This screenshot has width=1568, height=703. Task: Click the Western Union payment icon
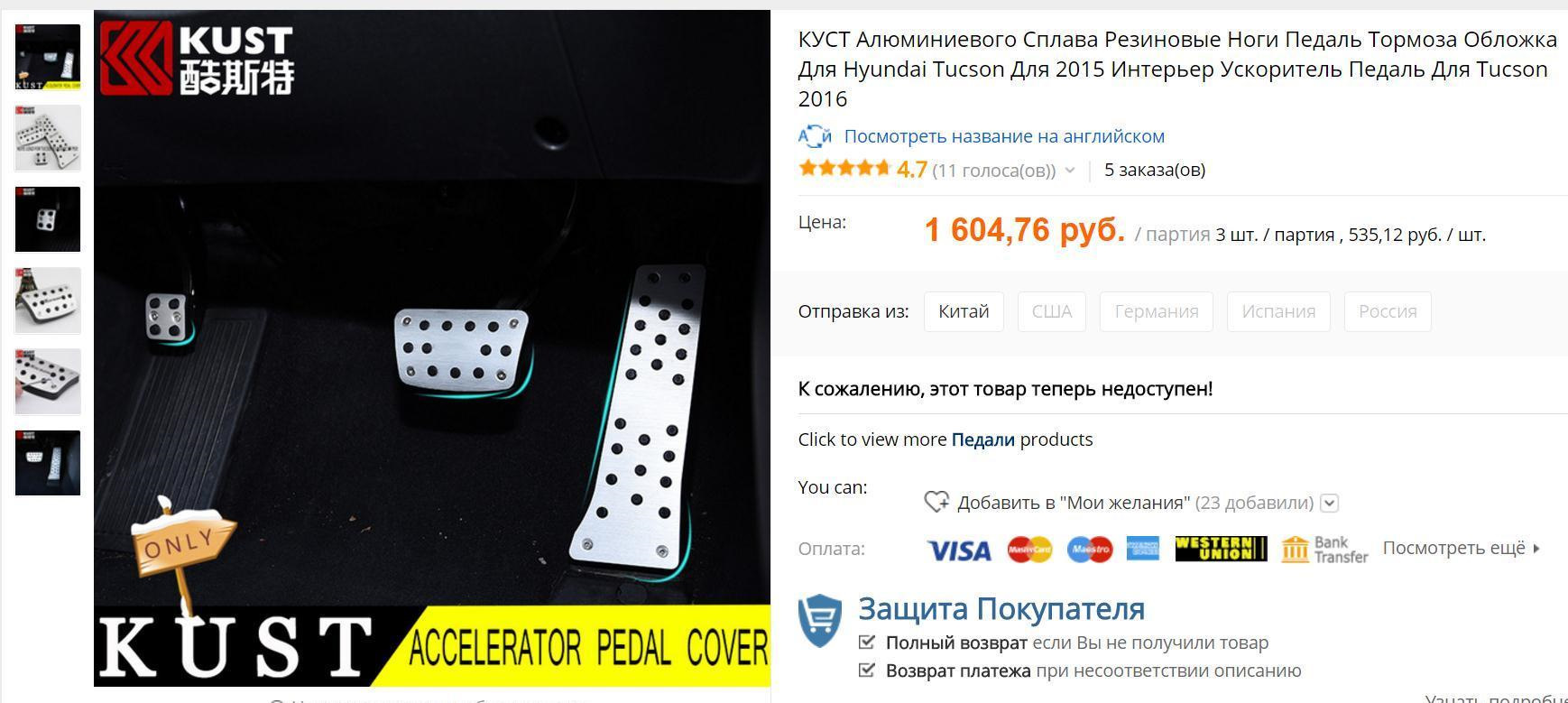(1221, 549)
